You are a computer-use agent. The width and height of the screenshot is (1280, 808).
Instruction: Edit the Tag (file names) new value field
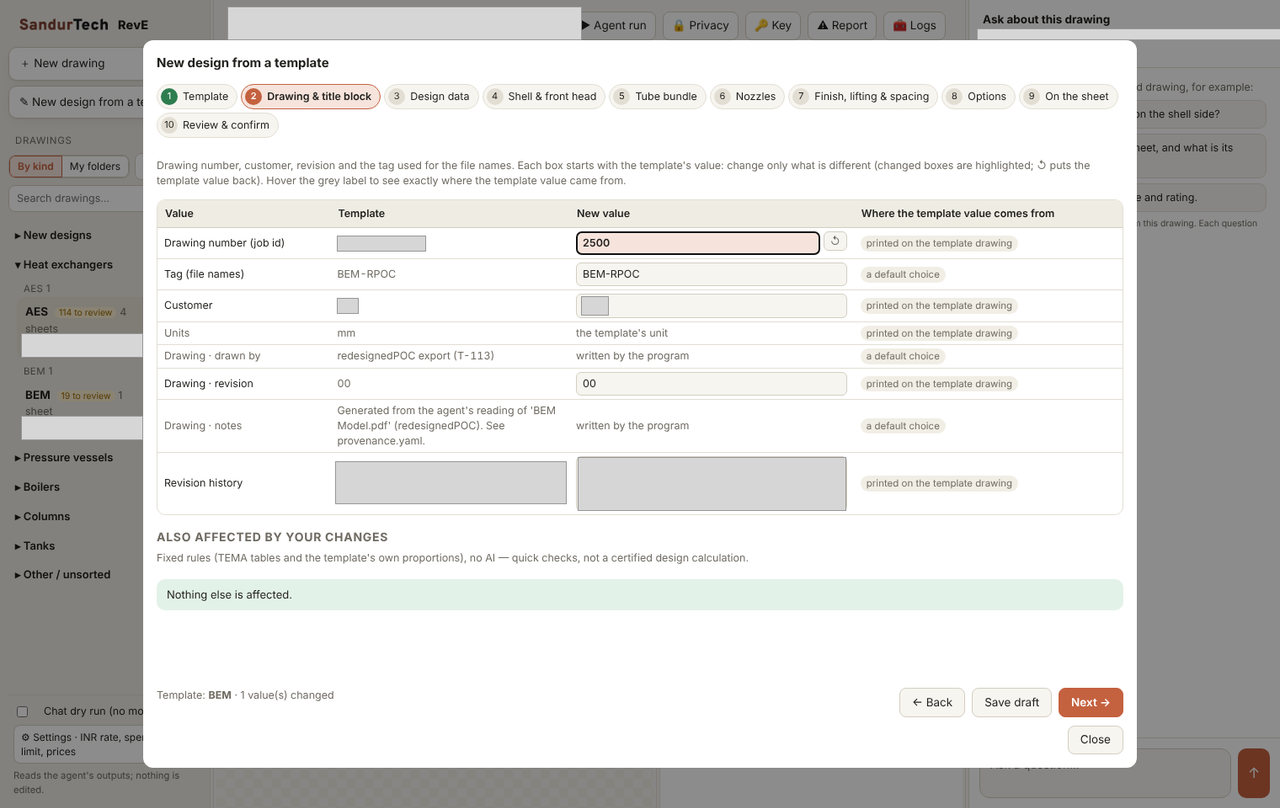click(711, 274)
